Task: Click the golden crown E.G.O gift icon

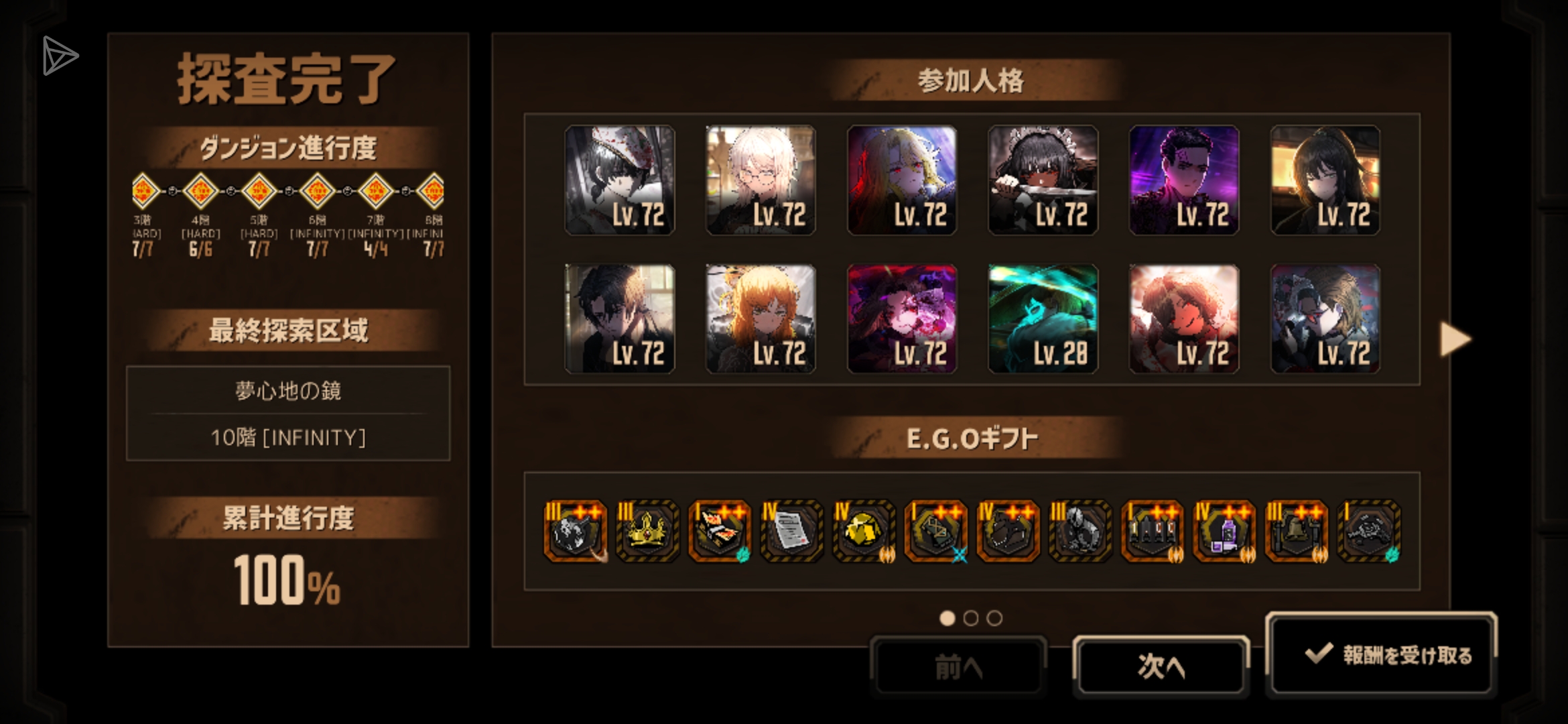Action: [x=647, y=532]
